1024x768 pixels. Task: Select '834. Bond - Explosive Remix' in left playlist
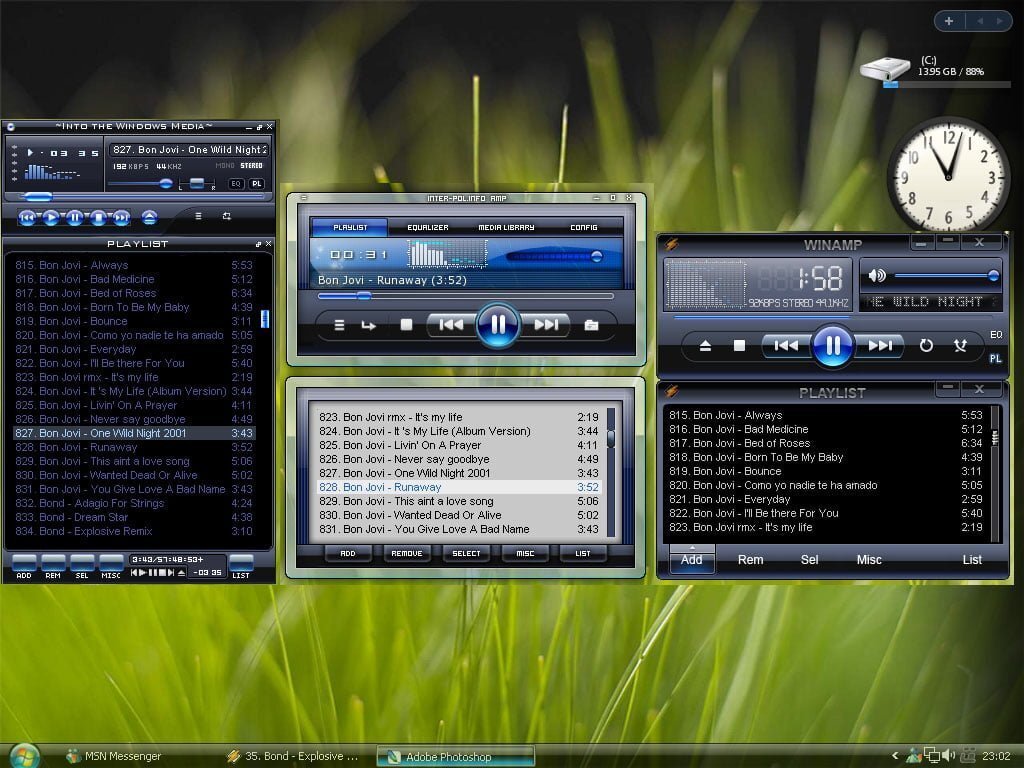tap(134, 531)
